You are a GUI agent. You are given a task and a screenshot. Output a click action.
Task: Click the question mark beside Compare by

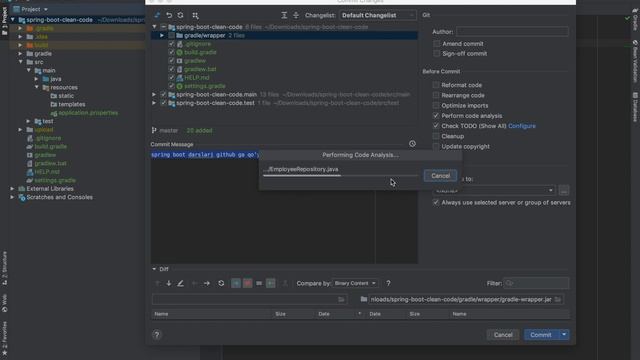click(388, 283)
